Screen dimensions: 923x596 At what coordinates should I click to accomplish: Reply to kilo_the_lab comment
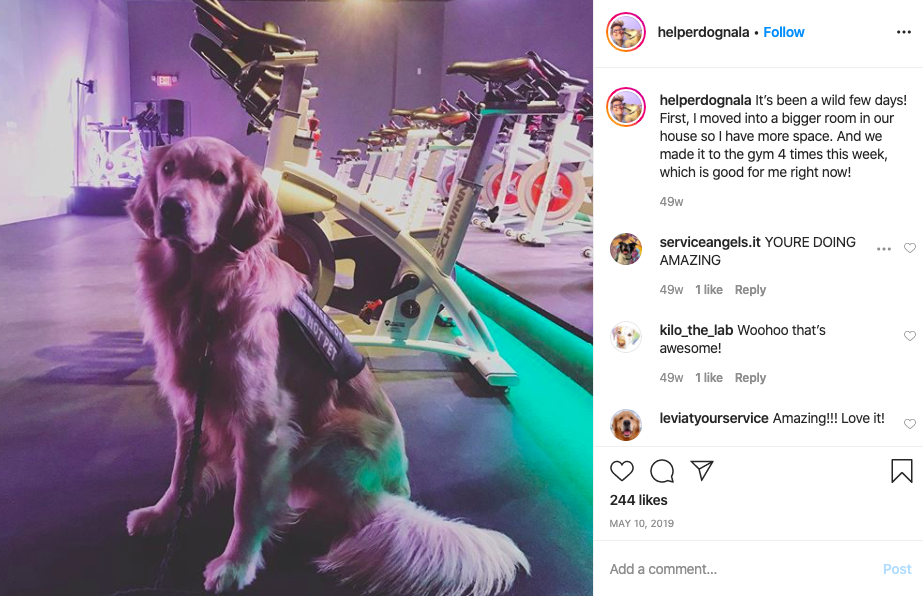pos(750,378)
